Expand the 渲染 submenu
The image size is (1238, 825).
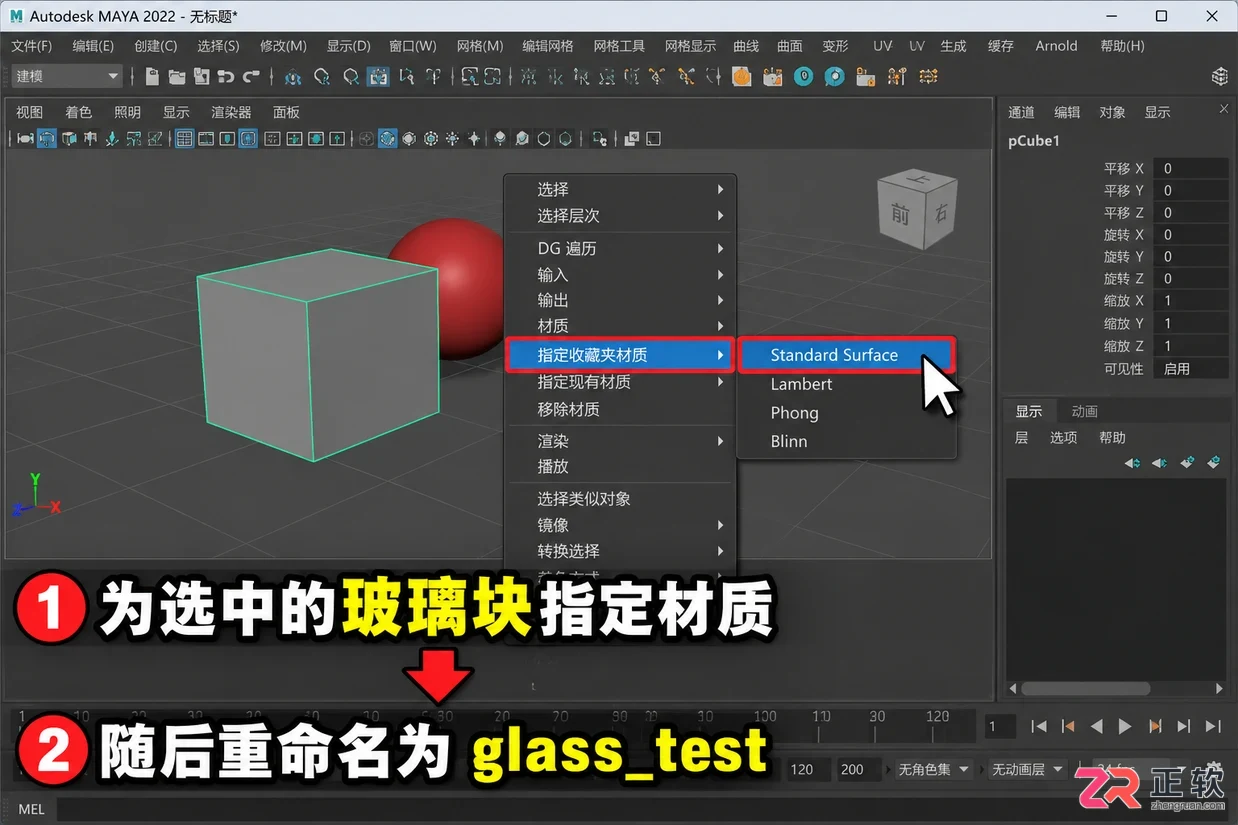coord(621,441)
